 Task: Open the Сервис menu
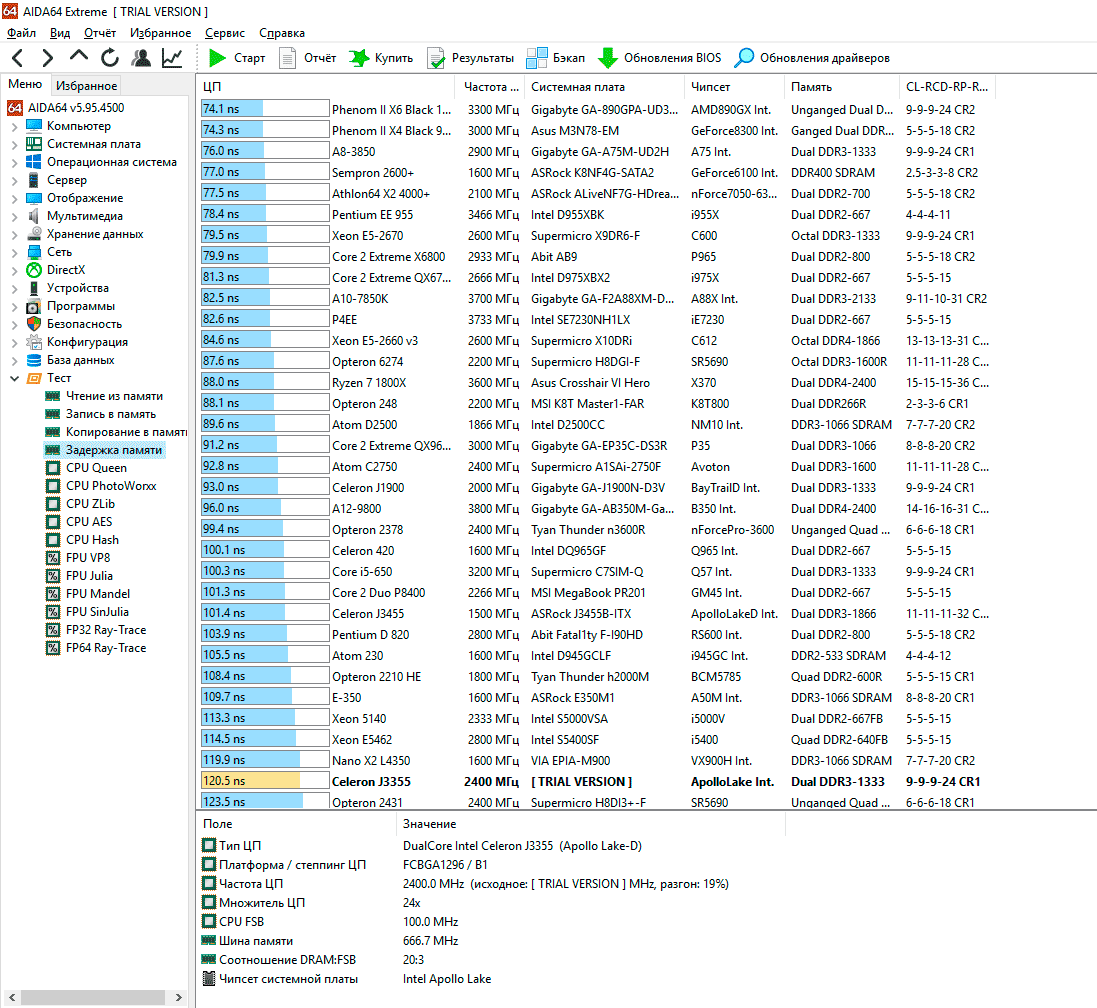(x=224, y=33)
